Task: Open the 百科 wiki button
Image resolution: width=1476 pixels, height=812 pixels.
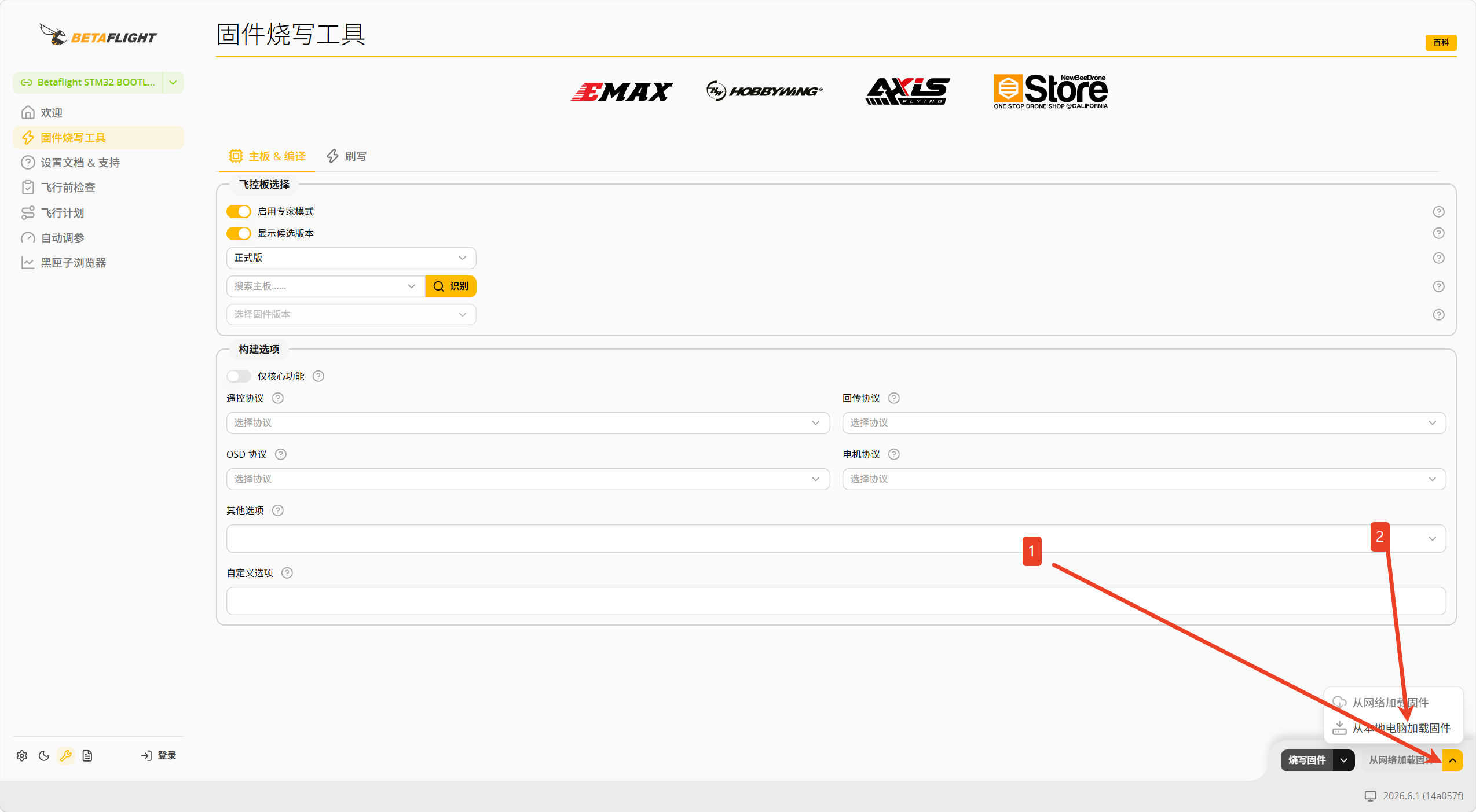Action: coord(1441,43)
